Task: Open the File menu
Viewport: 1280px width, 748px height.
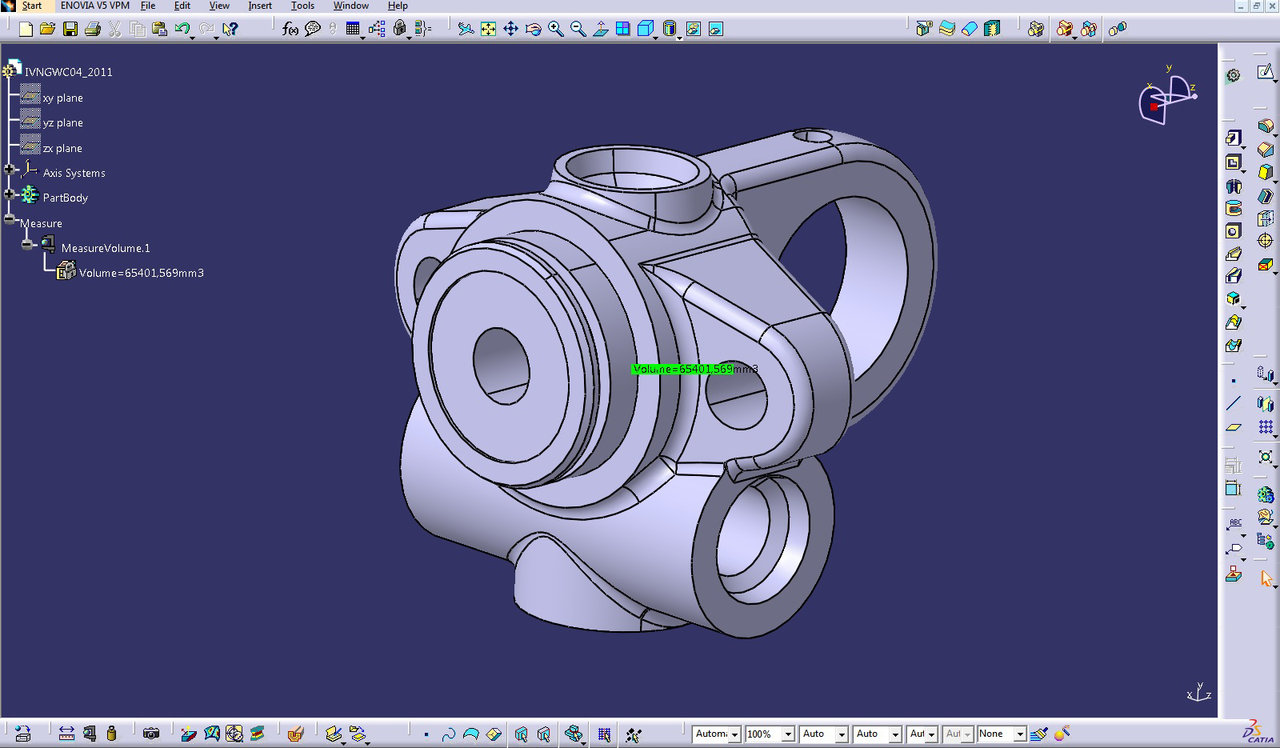Action: [x=148, y=6]
